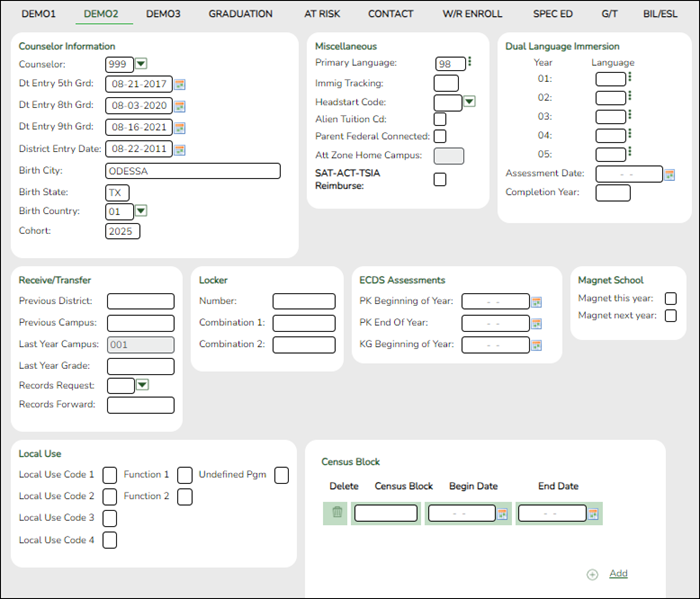Check Local Use Code 4 box
Image resolution: width=700 pixels, height=599 pixels.
[x=109, y=540]
